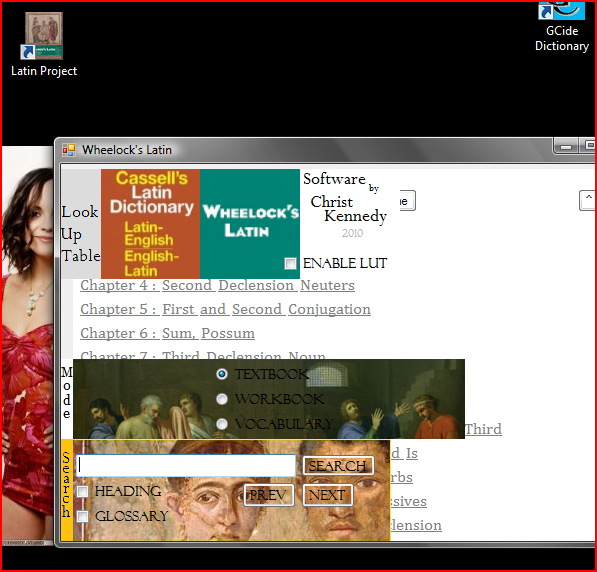This screenshot has height=572, width=597.
Task: Click the '2010' year text
Action: click(x=352, y=233)
